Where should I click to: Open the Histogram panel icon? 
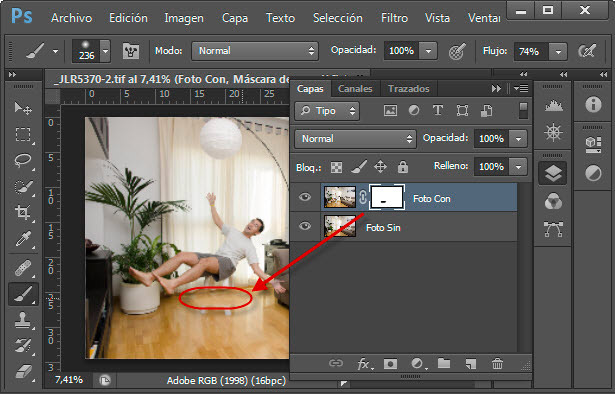tap(553, 105)
